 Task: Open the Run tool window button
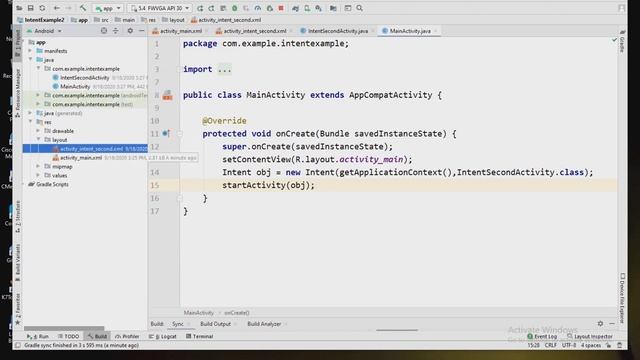click(x=38, y=336)
